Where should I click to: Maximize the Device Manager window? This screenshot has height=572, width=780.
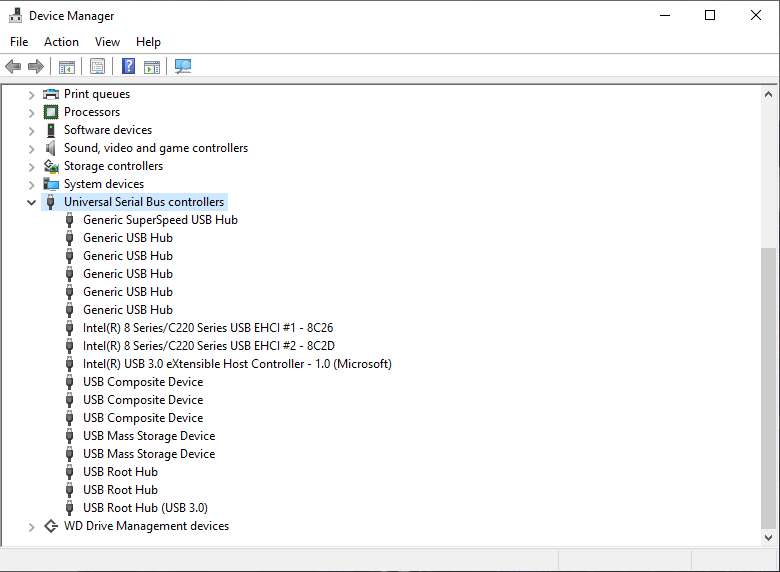[x=710, y=15]
